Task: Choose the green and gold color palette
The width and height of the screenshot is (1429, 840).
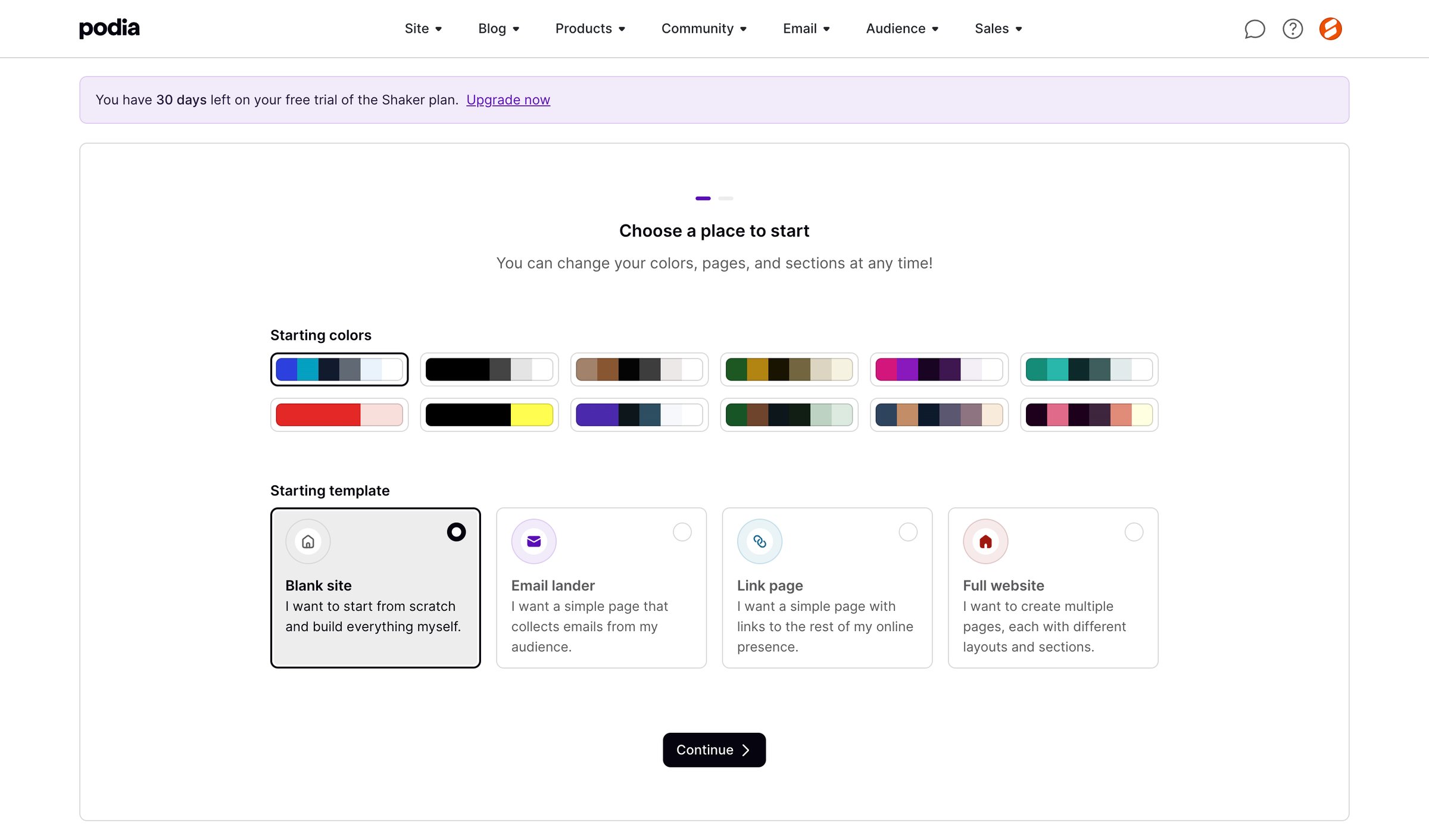Action: coord(789,369)
